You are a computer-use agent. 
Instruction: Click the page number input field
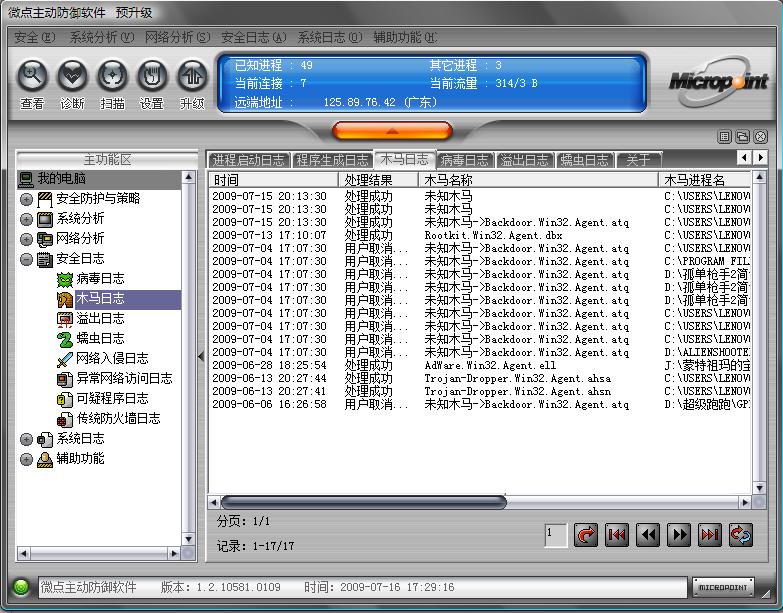click(556, 535)
